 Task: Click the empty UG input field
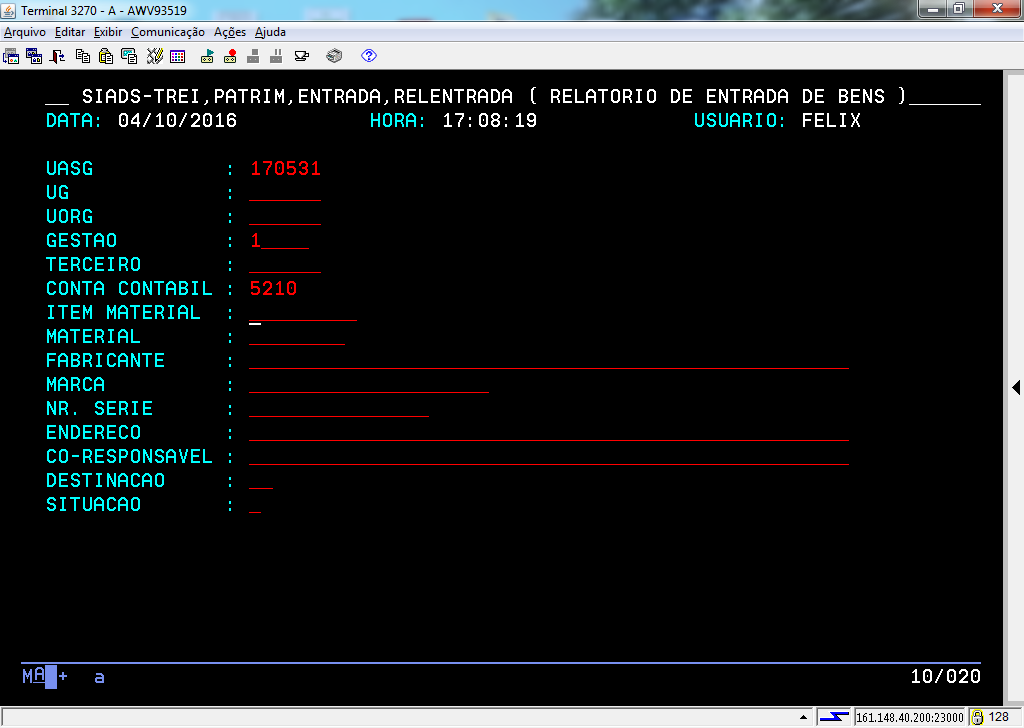tap(285, 193)
